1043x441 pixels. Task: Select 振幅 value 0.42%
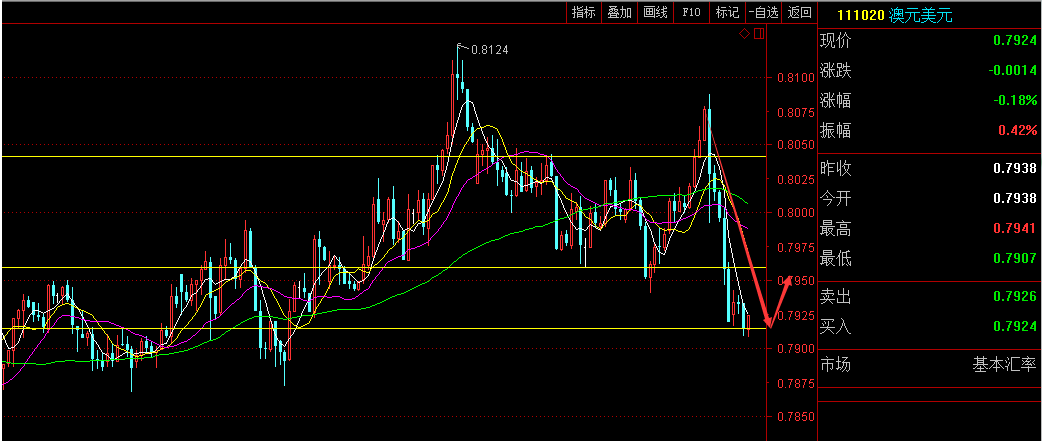click(1016, 130)
